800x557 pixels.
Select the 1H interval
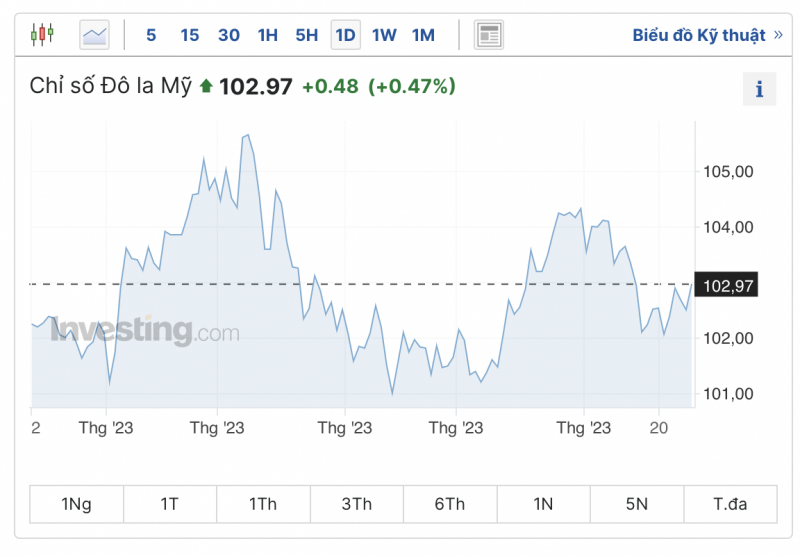point(267,35)
